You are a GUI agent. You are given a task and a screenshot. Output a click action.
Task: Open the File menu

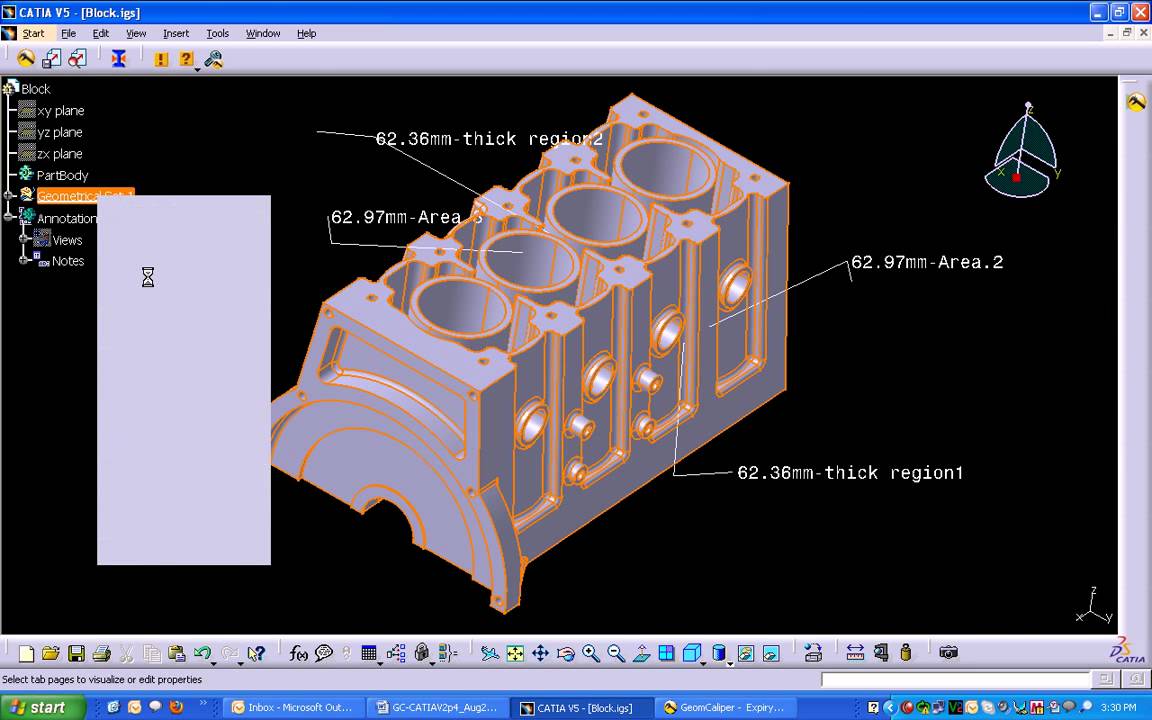[68, 34]
